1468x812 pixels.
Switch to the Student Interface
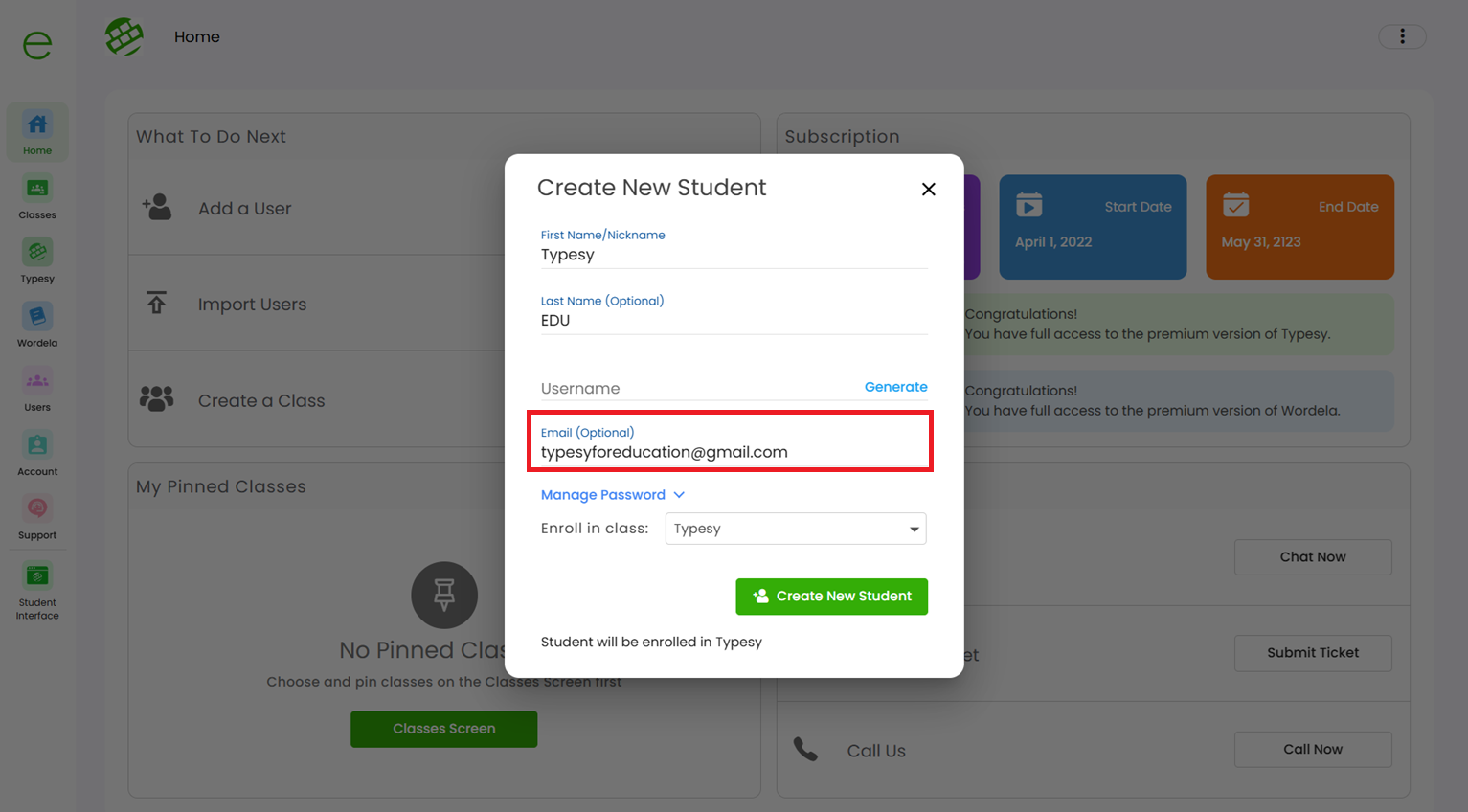click(37, 591)
